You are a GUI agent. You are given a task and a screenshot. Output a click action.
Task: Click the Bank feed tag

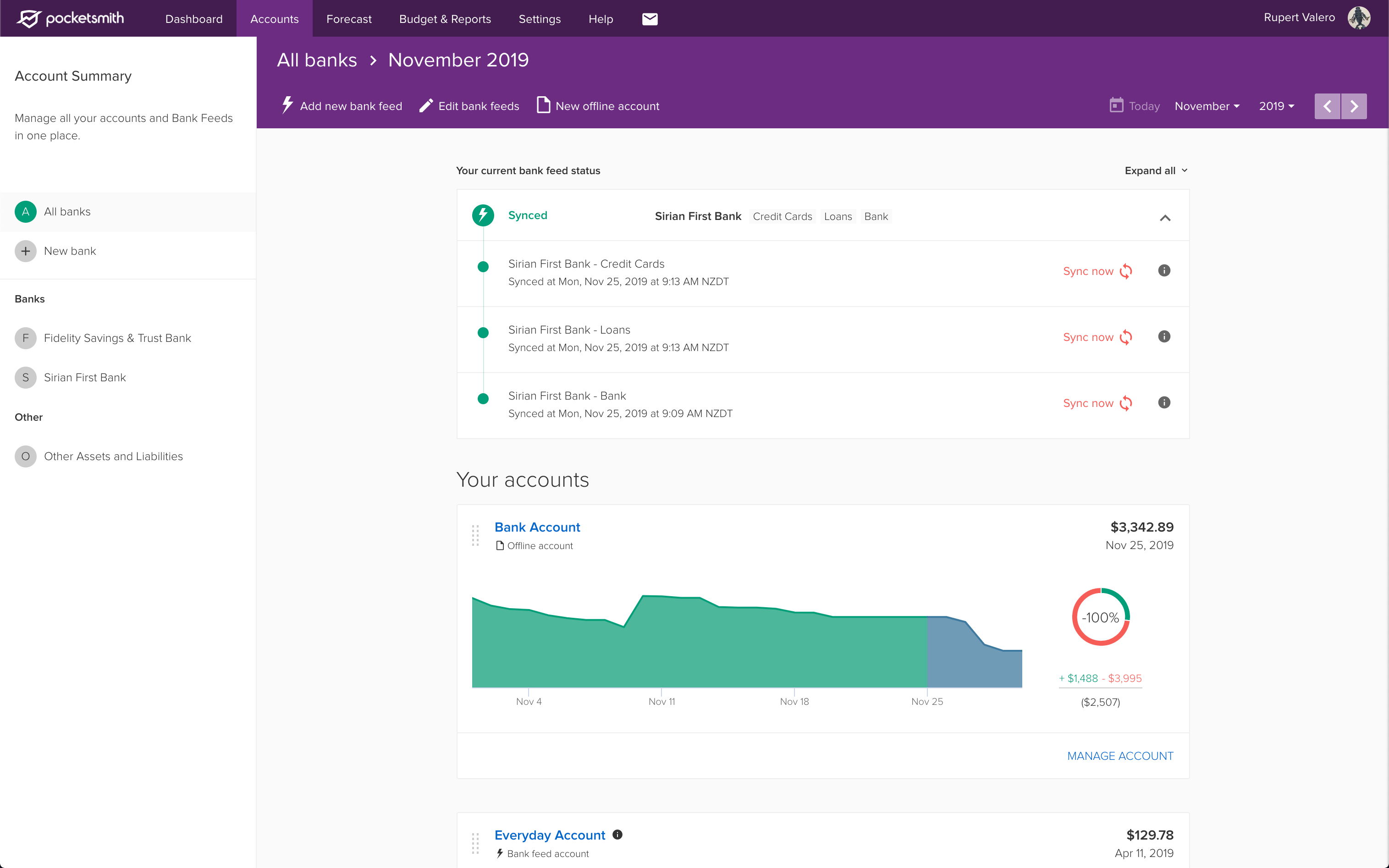tap(876, 216)
